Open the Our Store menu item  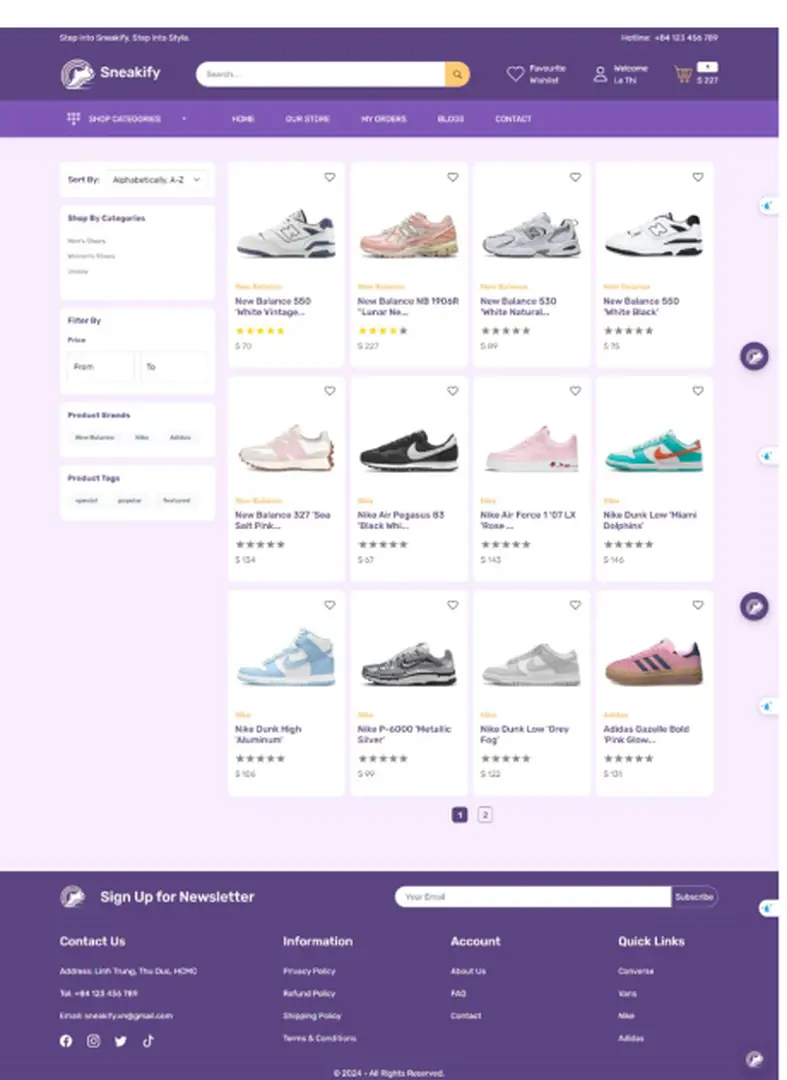(307, 119)
